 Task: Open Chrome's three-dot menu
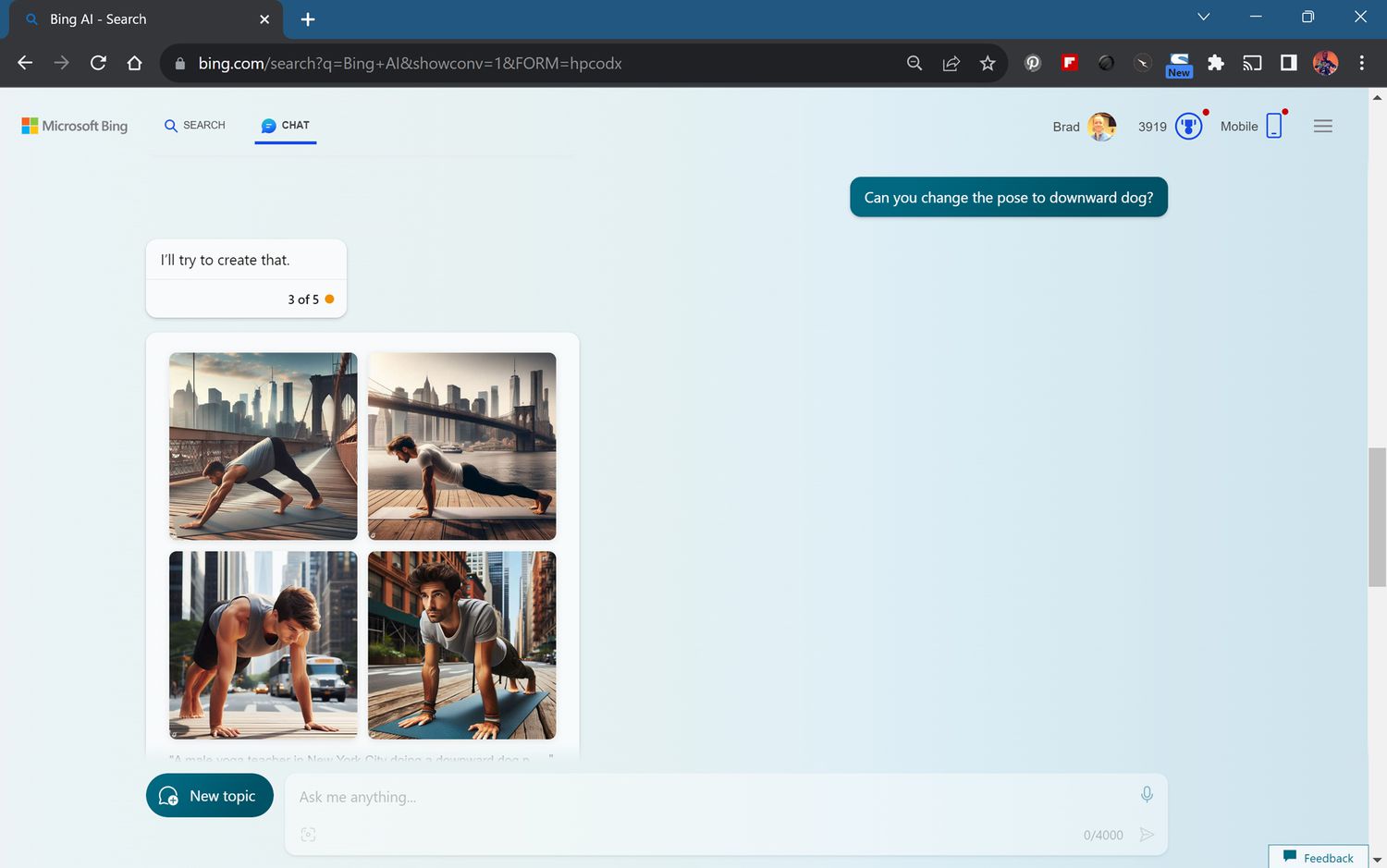1361,63
